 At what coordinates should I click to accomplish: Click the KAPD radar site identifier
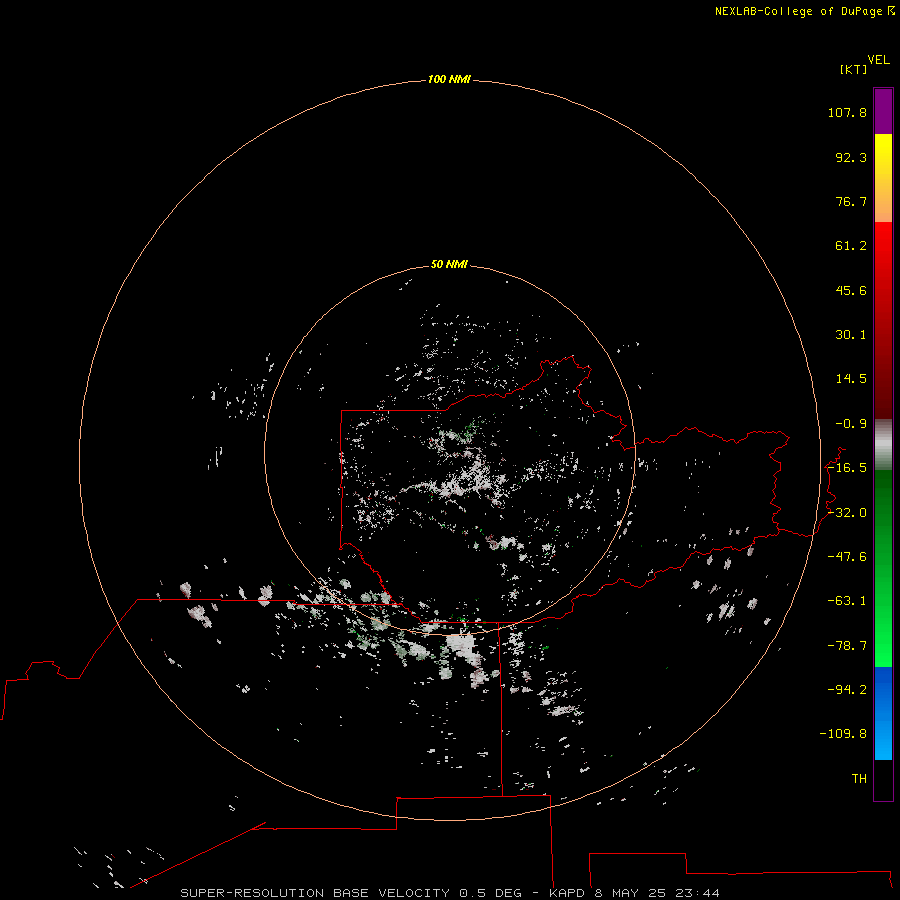tap(567, 893)
